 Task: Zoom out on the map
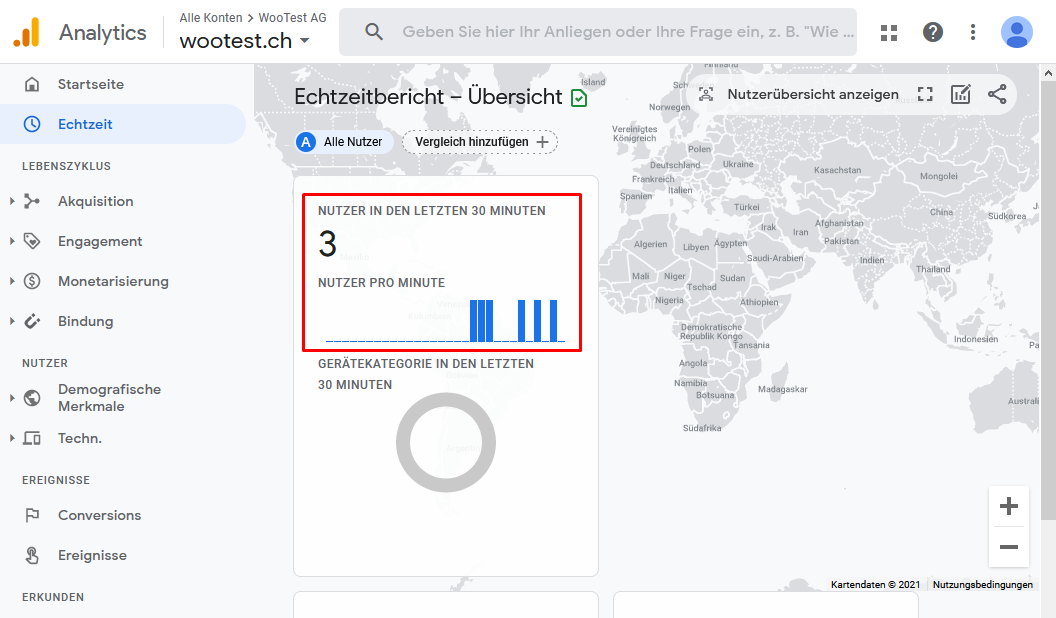(x=1008, y=547)
